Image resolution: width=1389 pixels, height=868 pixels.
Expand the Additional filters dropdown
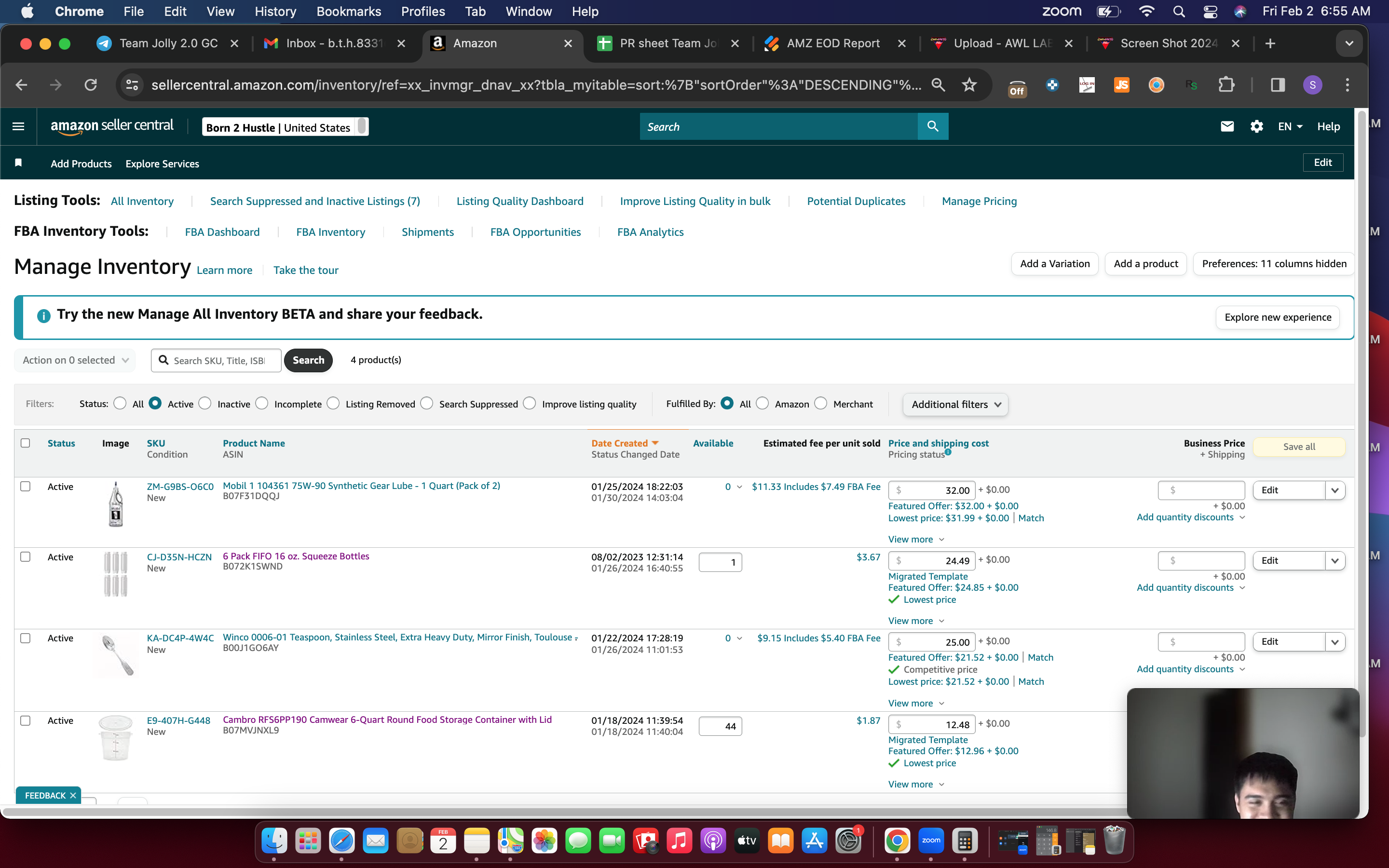click(955, 404)
